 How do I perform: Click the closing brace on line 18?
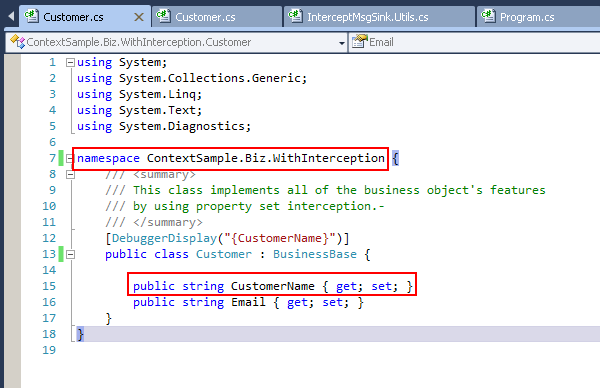pos(80,334)
